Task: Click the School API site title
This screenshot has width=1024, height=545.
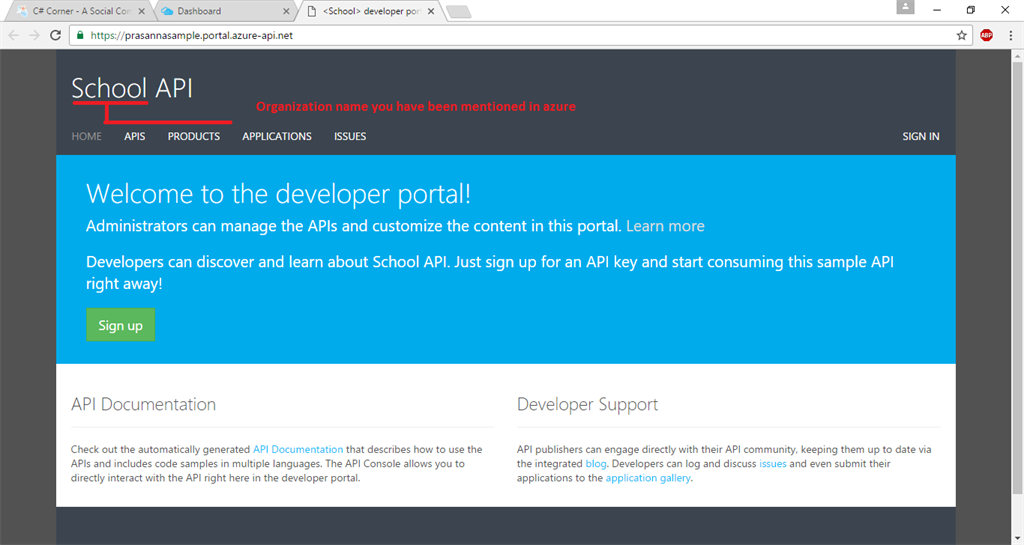Action: pos(132,88)
